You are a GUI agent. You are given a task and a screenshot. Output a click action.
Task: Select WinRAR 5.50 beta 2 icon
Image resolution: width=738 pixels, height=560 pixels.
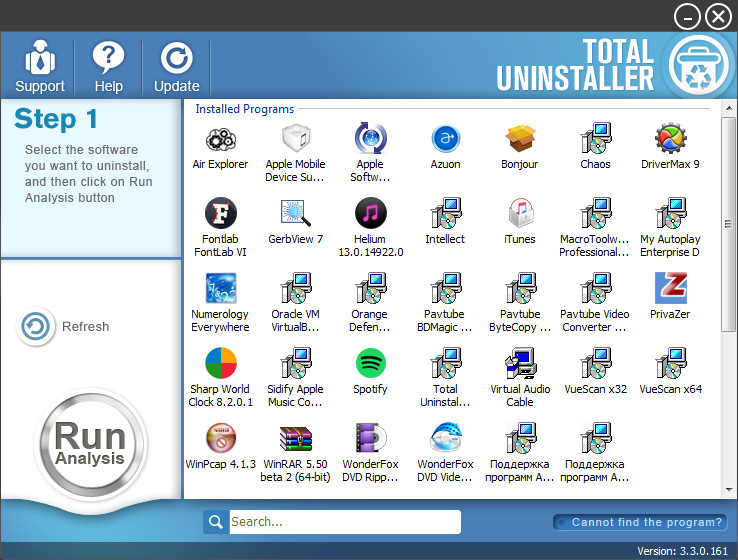pos(296,439)
